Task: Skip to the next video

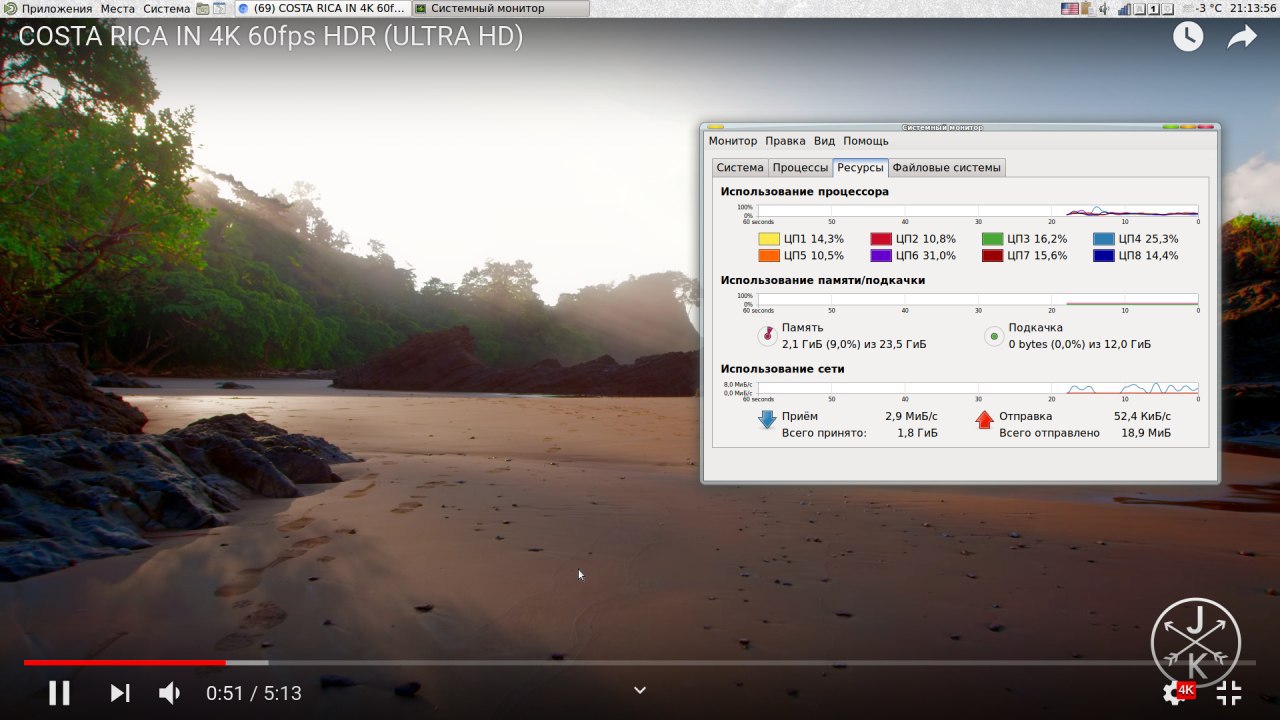Action: (120, 692)
